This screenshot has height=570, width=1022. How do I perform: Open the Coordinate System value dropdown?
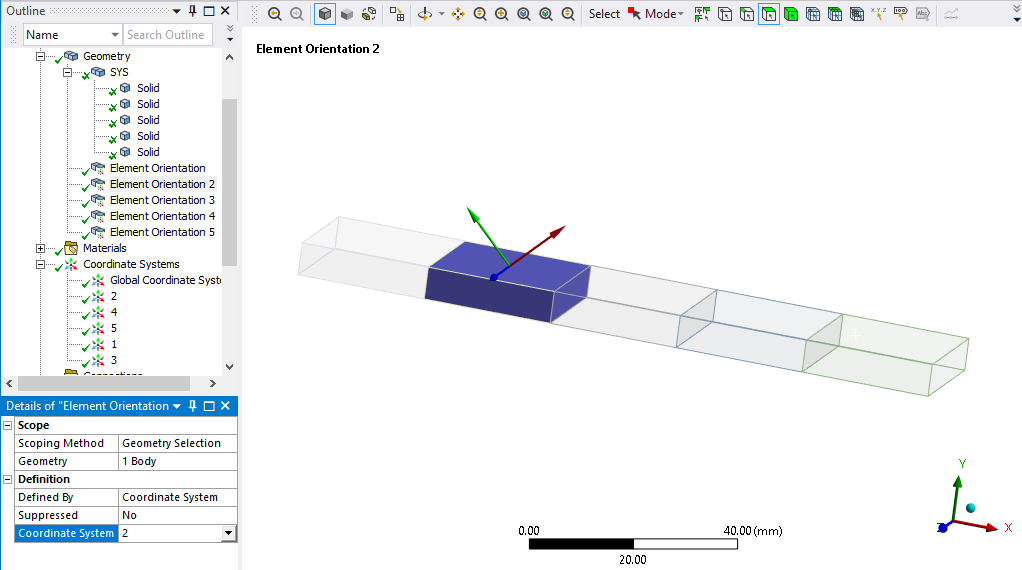pos(228,534)
